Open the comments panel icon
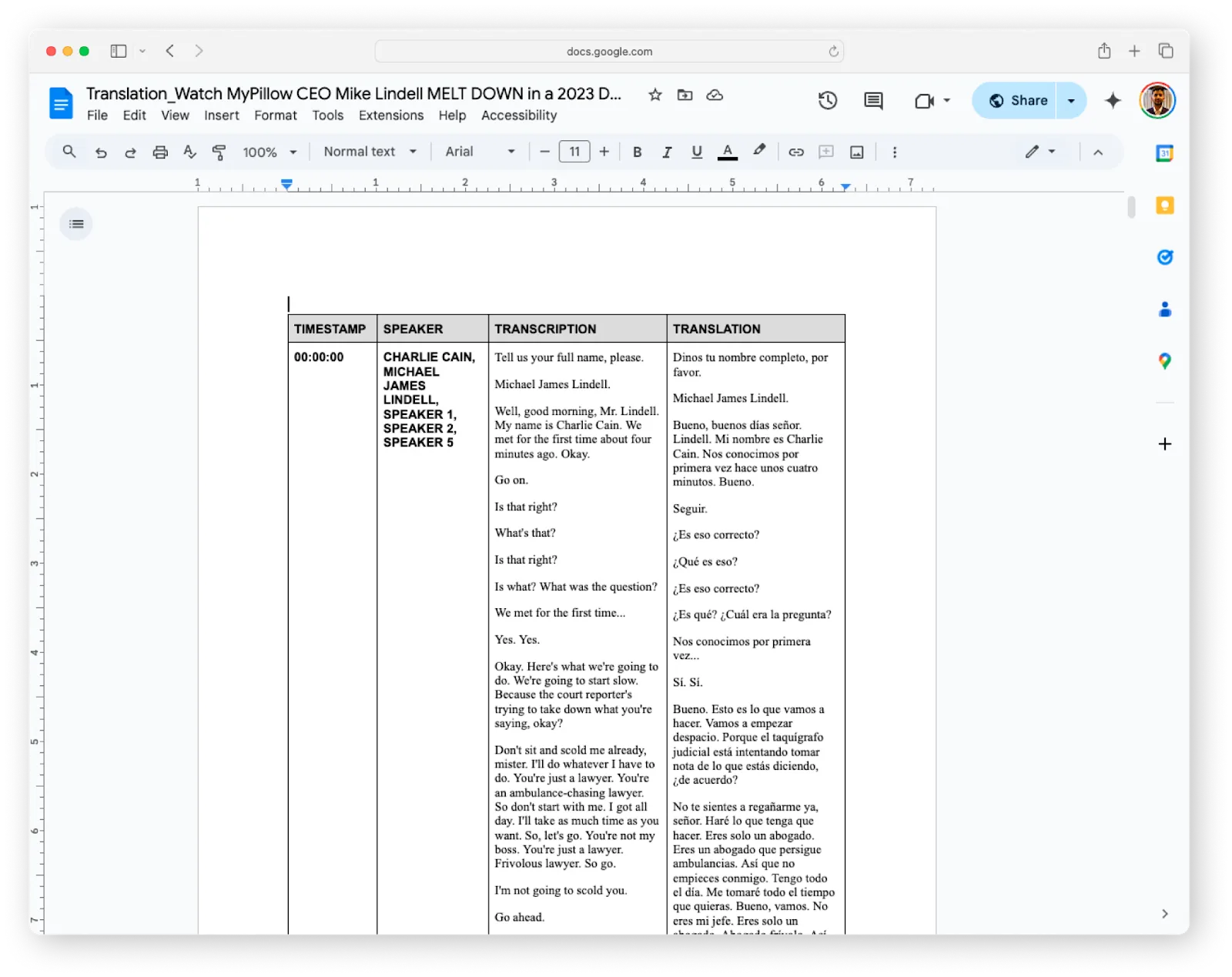 tap(873, 100)
